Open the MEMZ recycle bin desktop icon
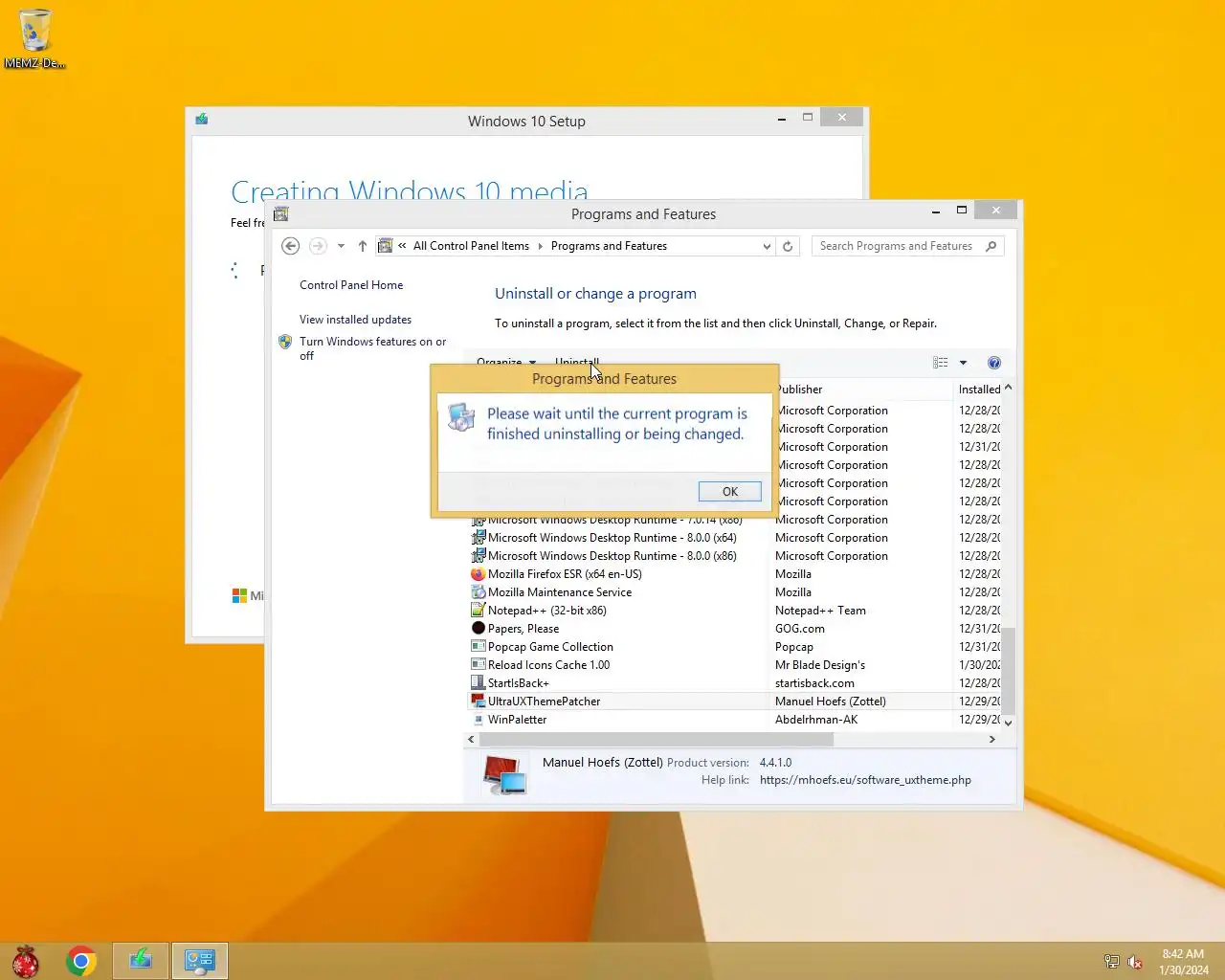 34,38
